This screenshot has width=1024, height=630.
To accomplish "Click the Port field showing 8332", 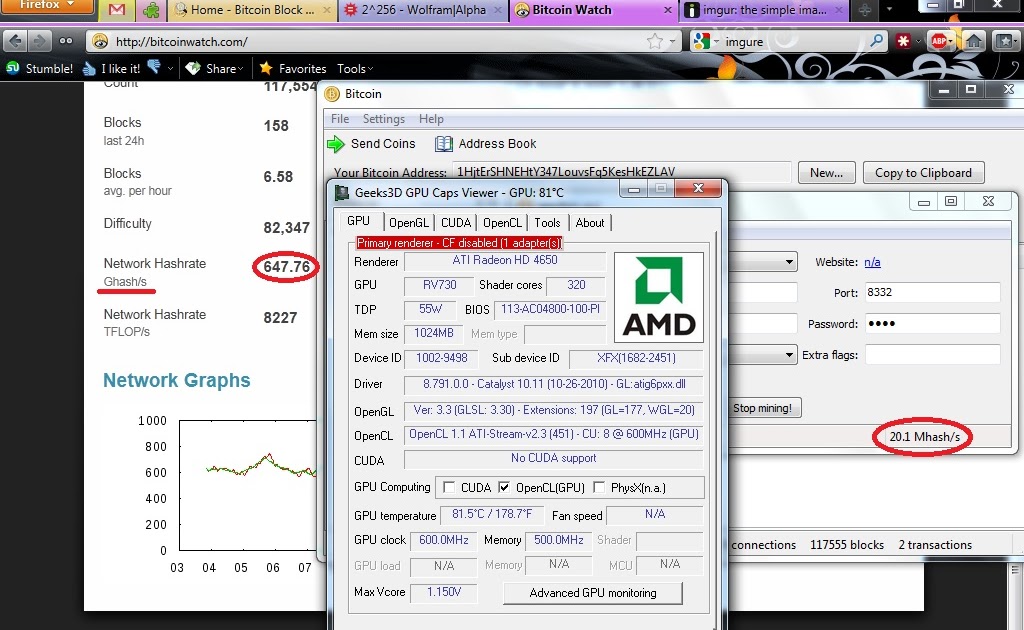I will [932, 292].
